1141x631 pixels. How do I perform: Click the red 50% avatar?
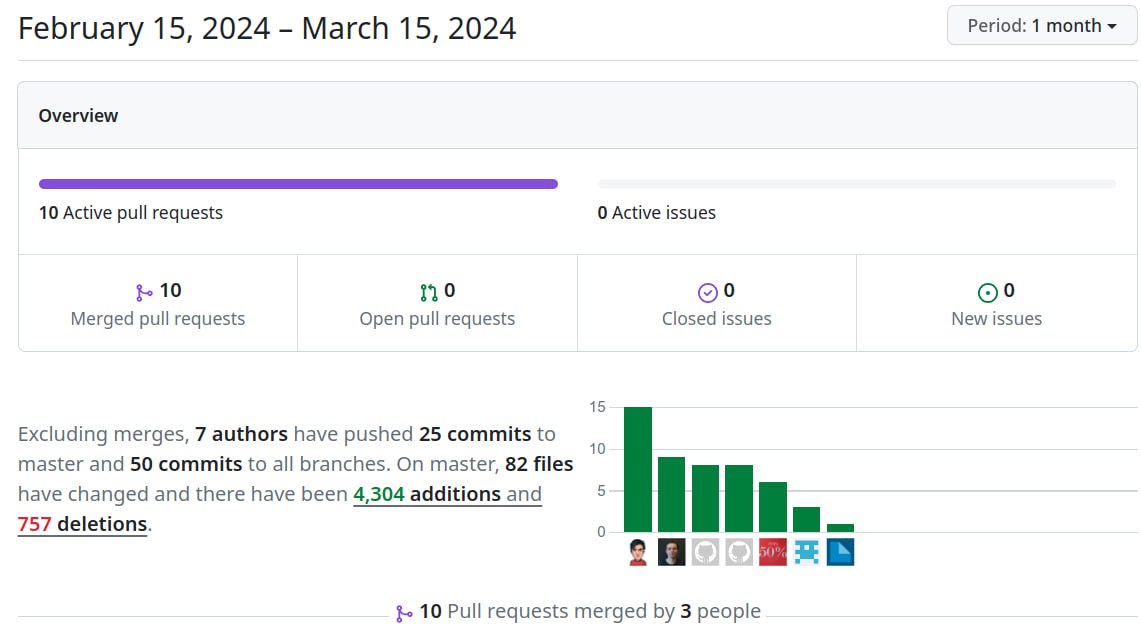coord(773,552)
